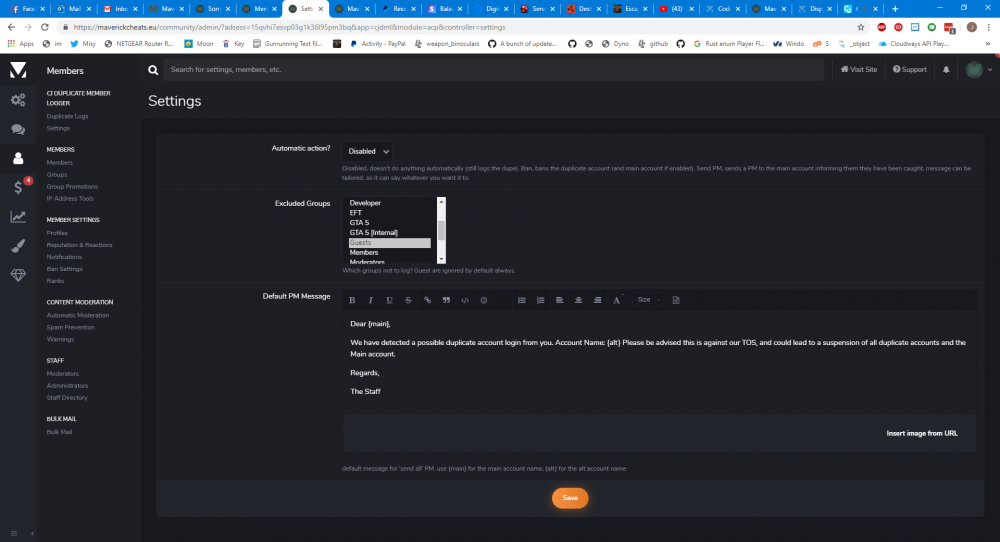Add a quote block in the editor
This screenshot has width=1000, height=542.
click(x=446, y=300)
